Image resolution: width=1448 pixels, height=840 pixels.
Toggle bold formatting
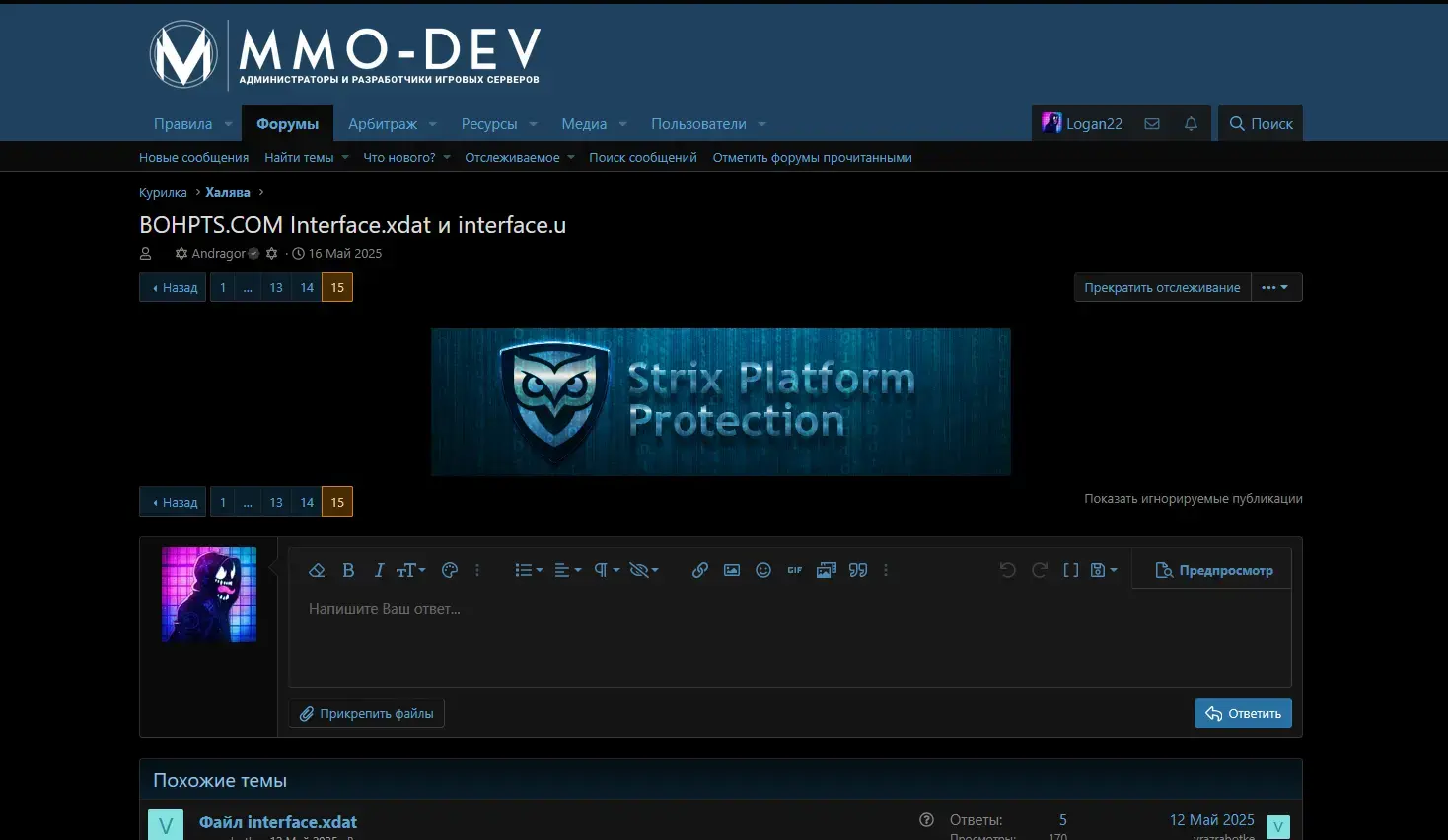pyautogui.click(x=348, y=570)
